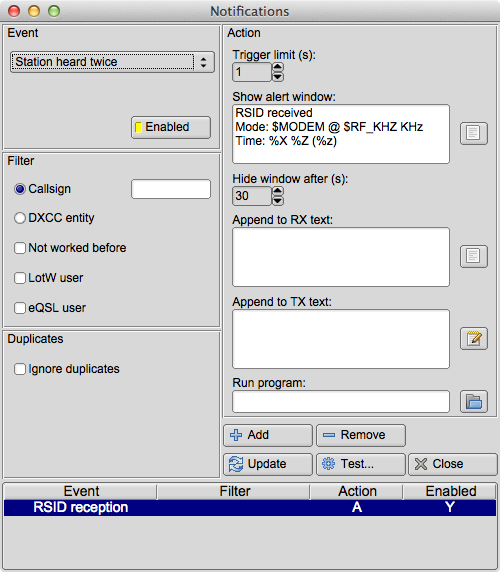Click the Update button with refresh icon

click(268, 464)
